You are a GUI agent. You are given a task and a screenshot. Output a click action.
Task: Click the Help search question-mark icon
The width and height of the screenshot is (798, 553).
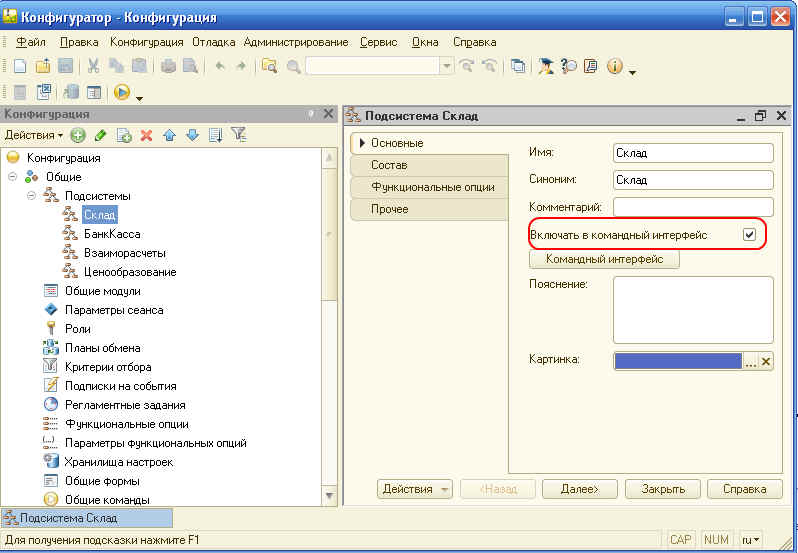pyautogui.click(x=568, y=66)
